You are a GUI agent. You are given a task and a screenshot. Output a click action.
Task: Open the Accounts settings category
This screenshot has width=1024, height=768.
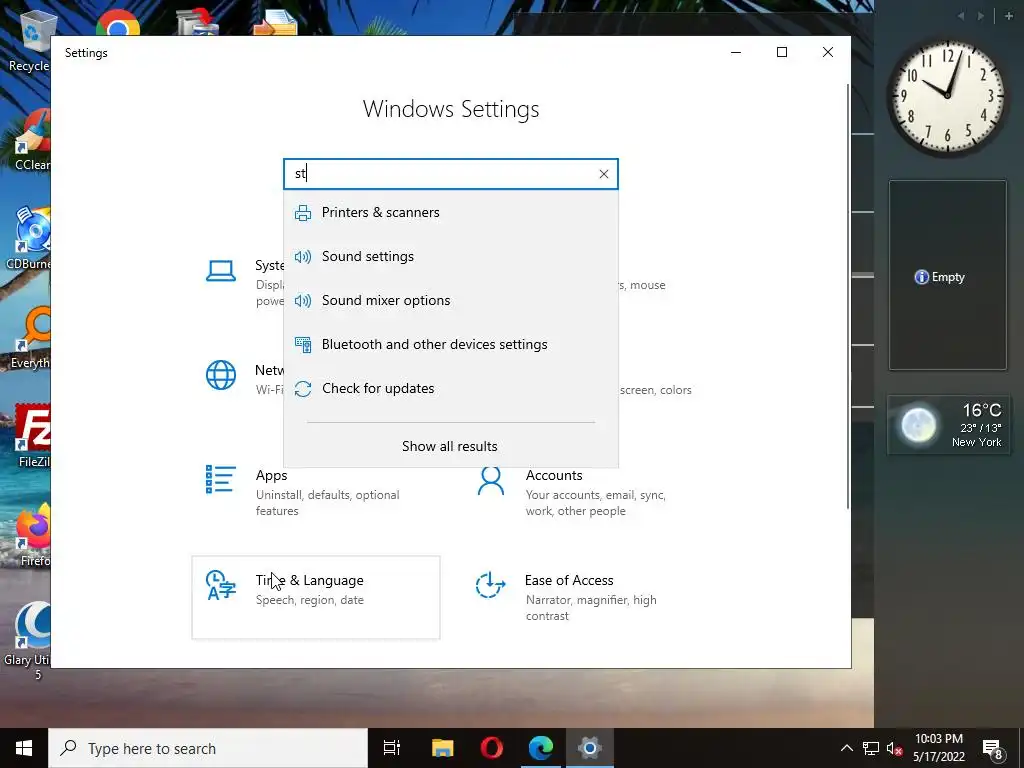585,492
